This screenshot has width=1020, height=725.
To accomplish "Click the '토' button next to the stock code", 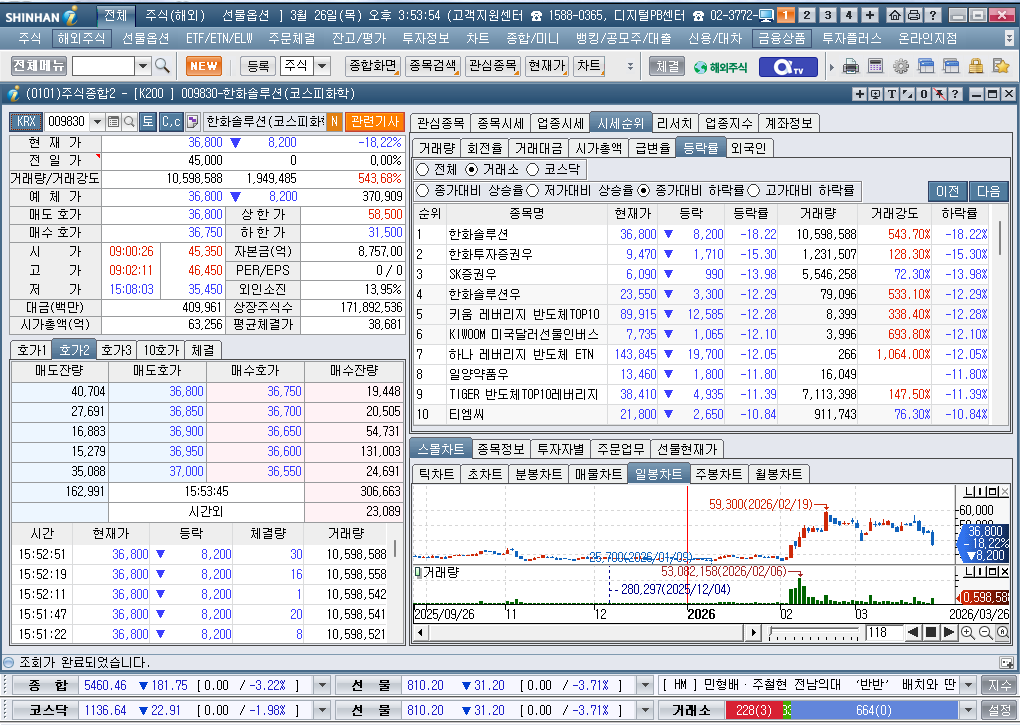I will [148, 122].
